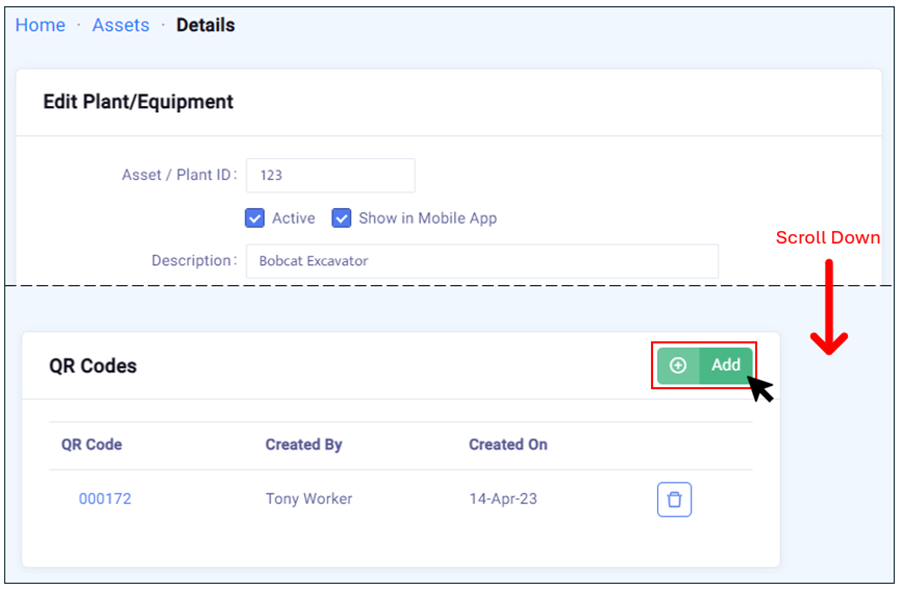Sort by the QR Code column header
901x589 pixels.
pyautogui.click(x=91, y=444)
